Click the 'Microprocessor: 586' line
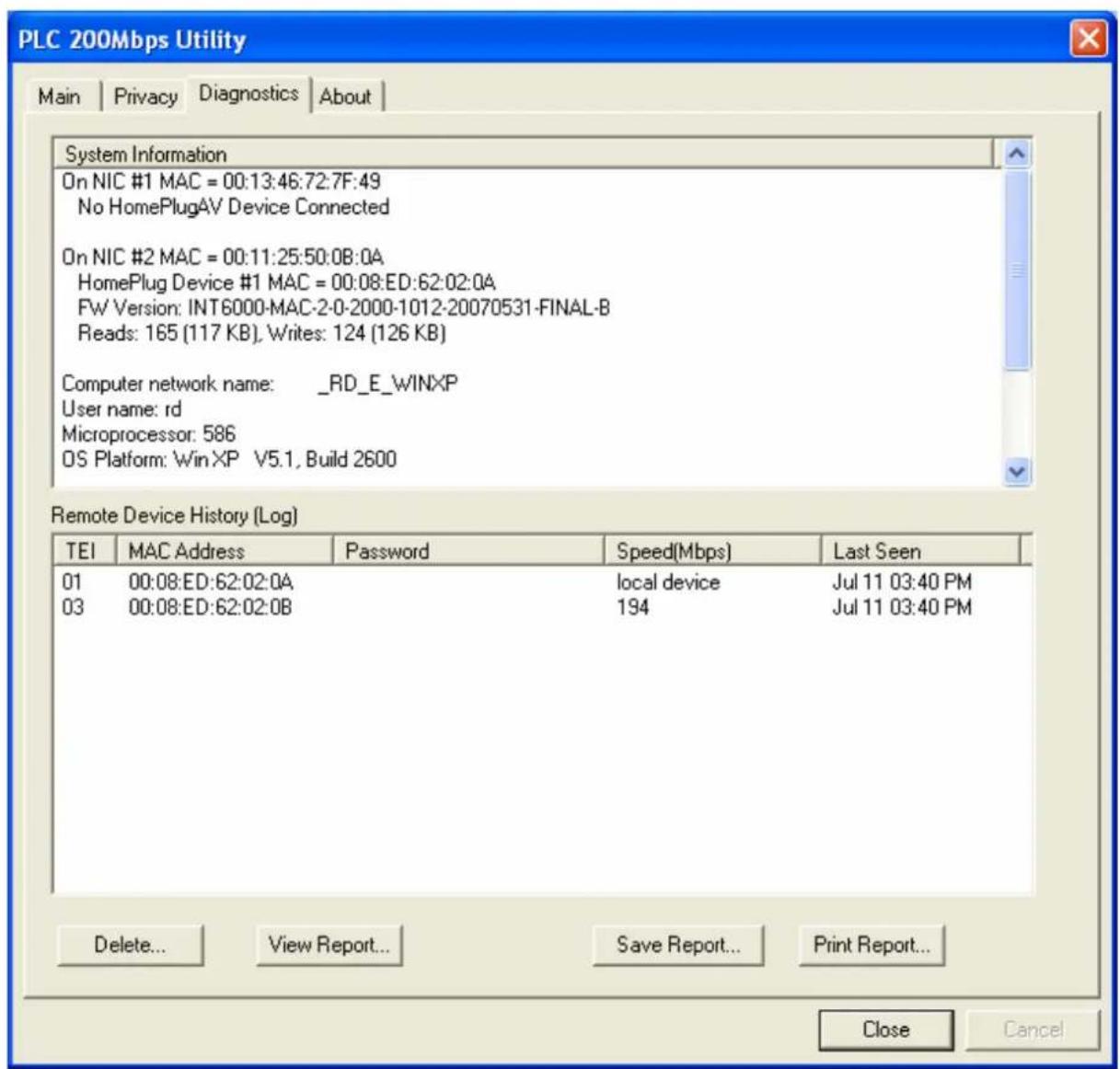This screenshot has height=1069, width=1120. coord(148,433)
